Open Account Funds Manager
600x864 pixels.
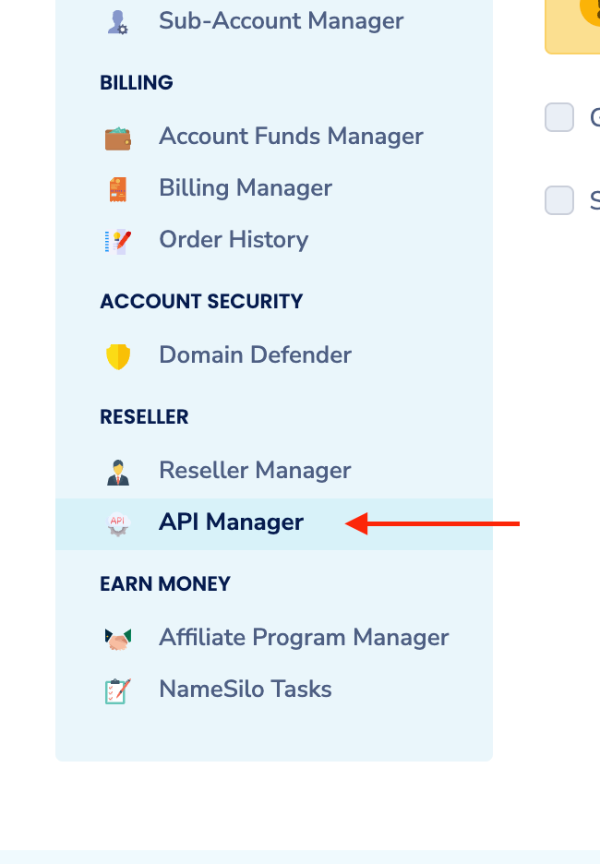point(291,136)
